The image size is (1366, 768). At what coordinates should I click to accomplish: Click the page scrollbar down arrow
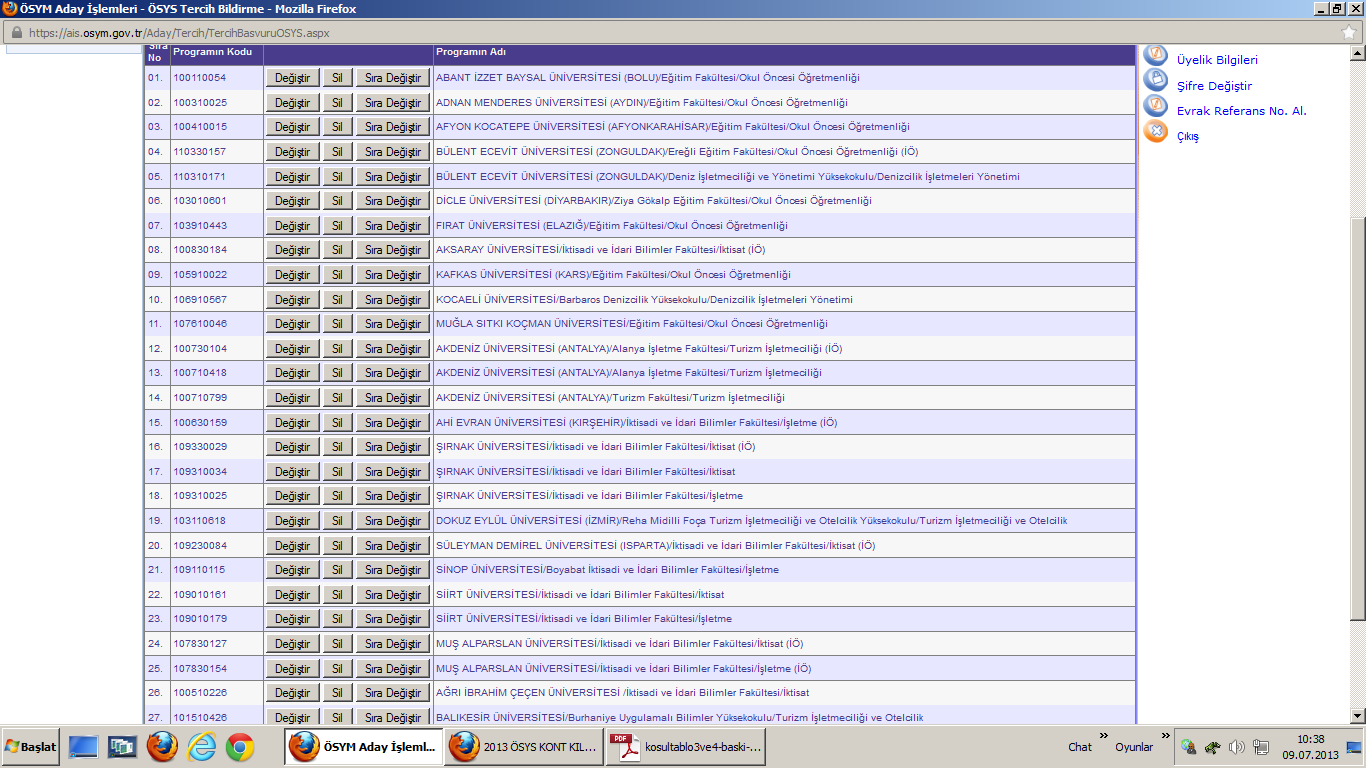pyautogui.click(x=1357, y=715)
